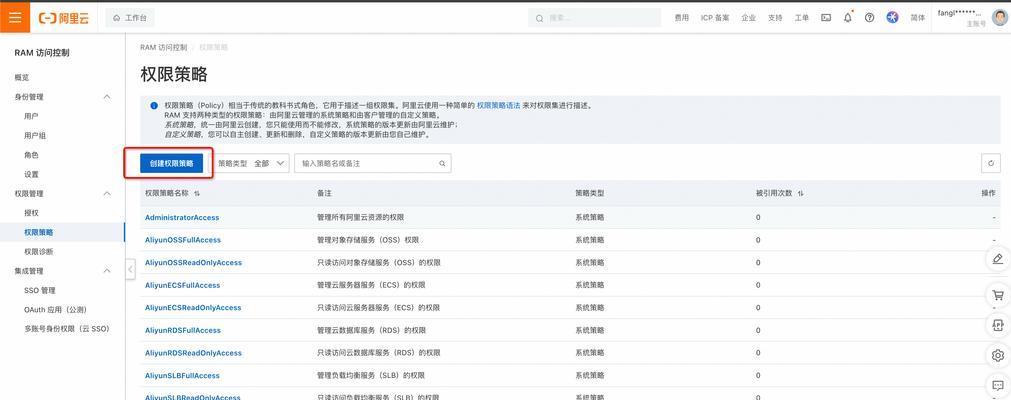Open the floating settings gear icon
Viewport: 1011px width, 400px height.
tap(998, 355)
